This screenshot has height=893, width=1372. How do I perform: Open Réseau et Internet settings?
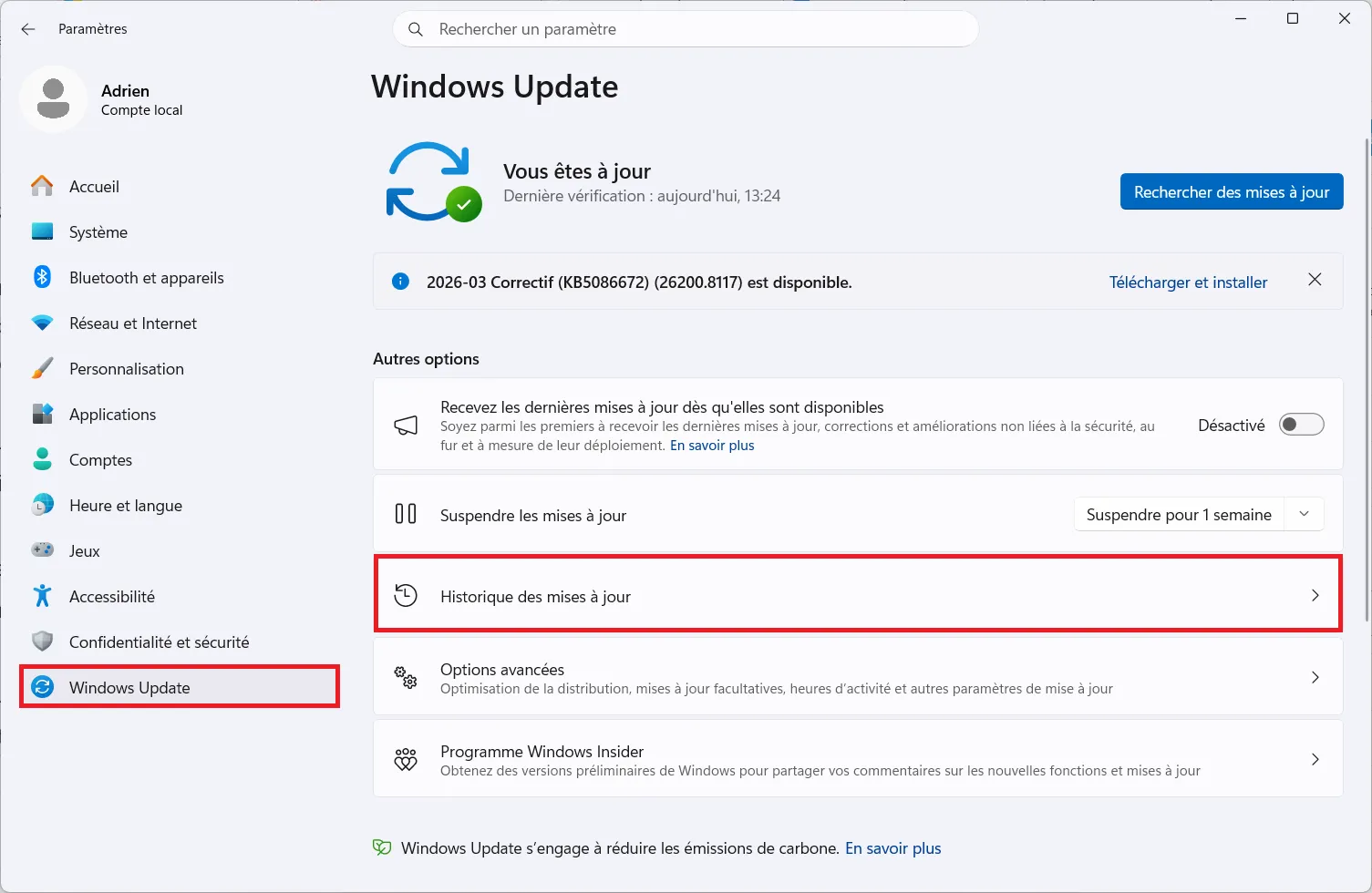pos(132,323)
